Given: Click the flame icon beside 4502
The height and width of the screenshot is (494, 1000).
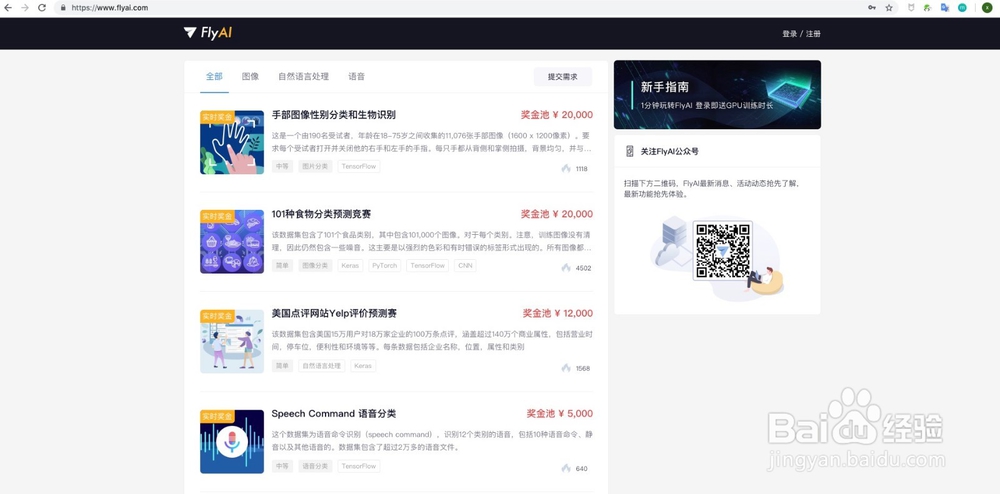Looking at the screenshot, I should (x=566, y=268).
